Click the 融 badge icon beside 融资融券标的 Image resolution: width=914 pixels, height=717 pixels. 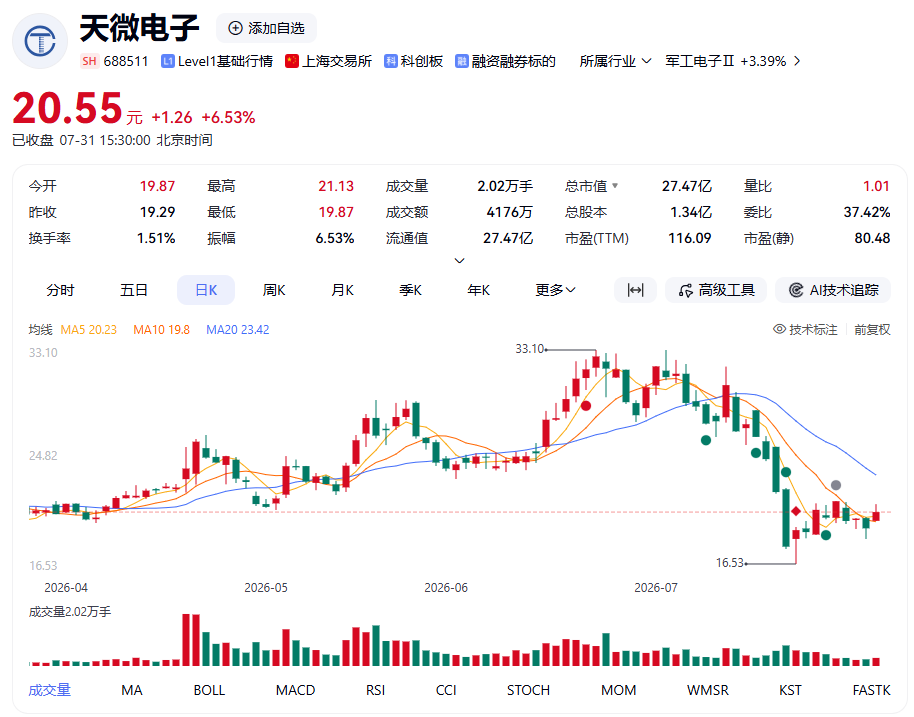pos(462,61)
